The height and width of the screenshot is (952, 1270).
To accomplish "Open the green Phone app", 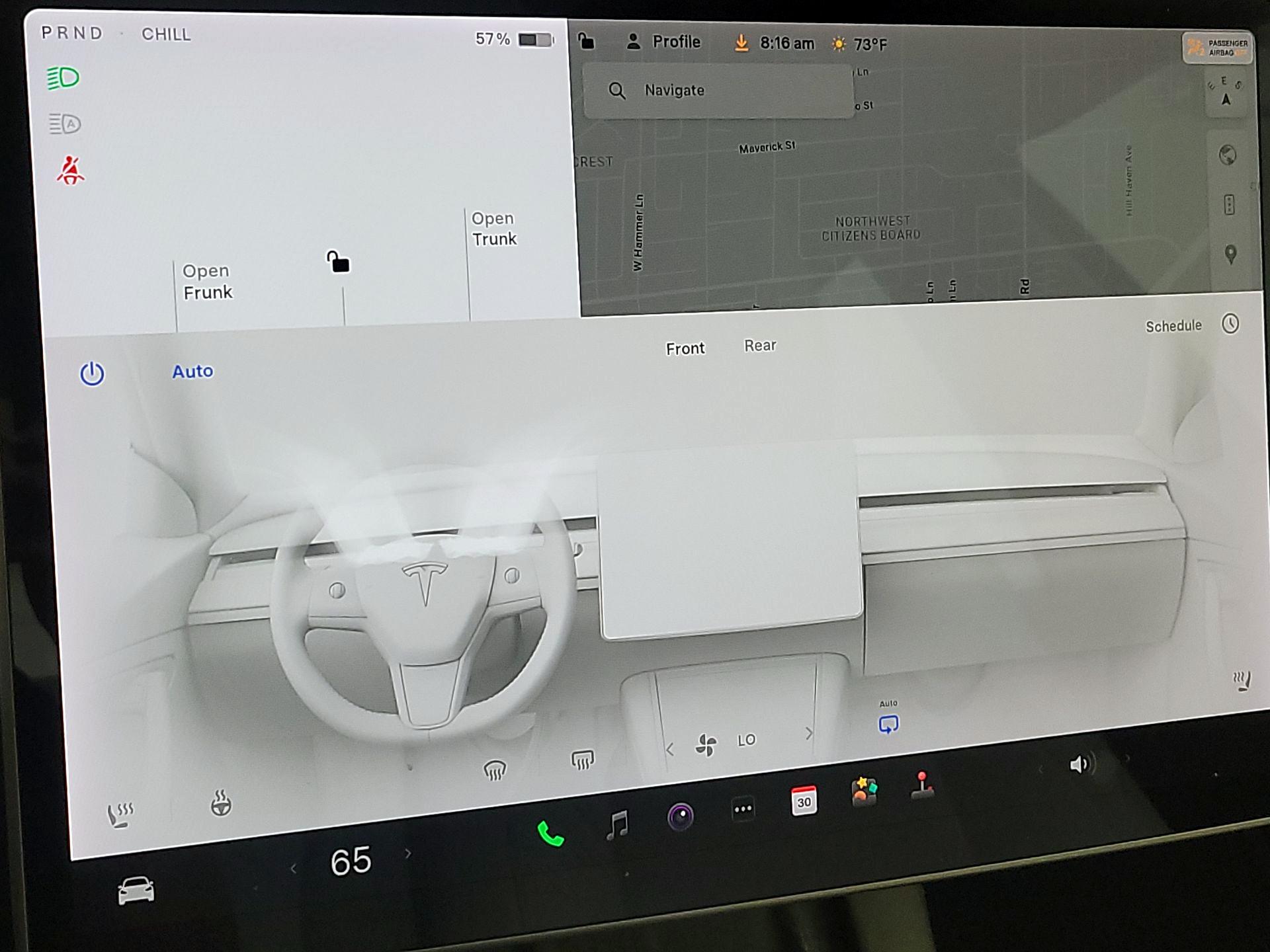I will click(x=550, y=834).
